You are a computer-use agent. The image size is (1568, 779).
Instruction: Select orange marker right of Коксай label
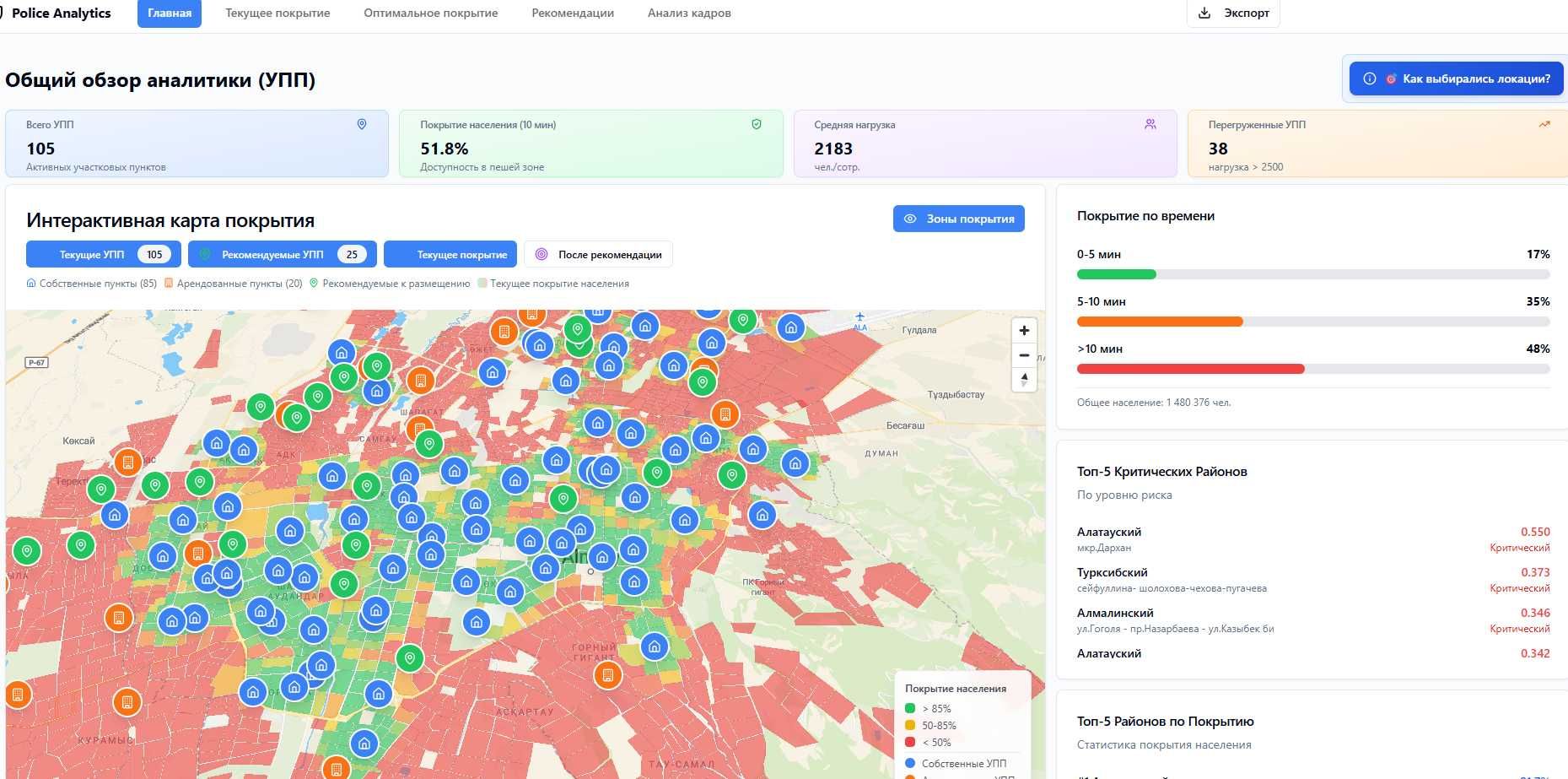tap(127, 462)
